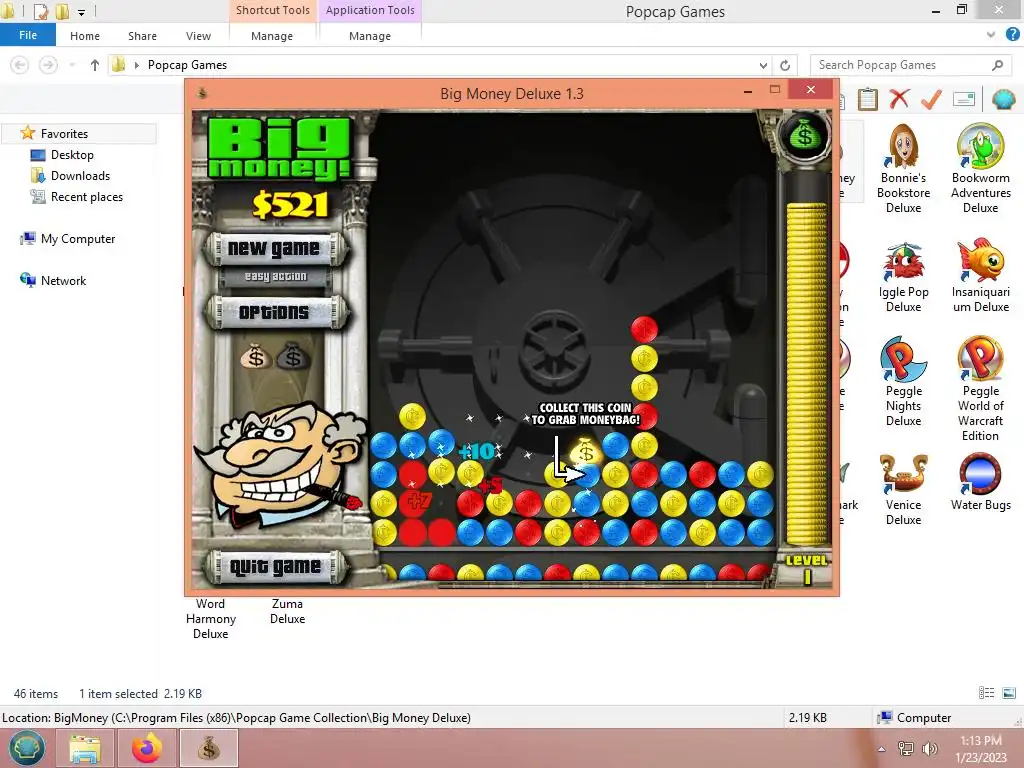This screenshot has width=1024, height=768.
Task: Click the gold coin progress meter
Action: [x=806, y=374]
